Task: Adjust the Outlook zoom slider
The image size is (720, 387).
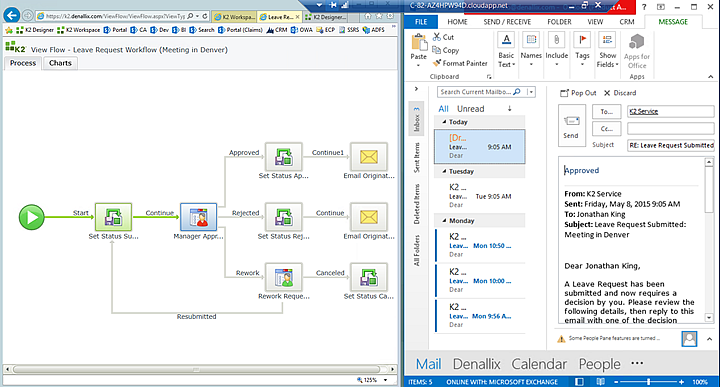Action: tap(648, 381)
